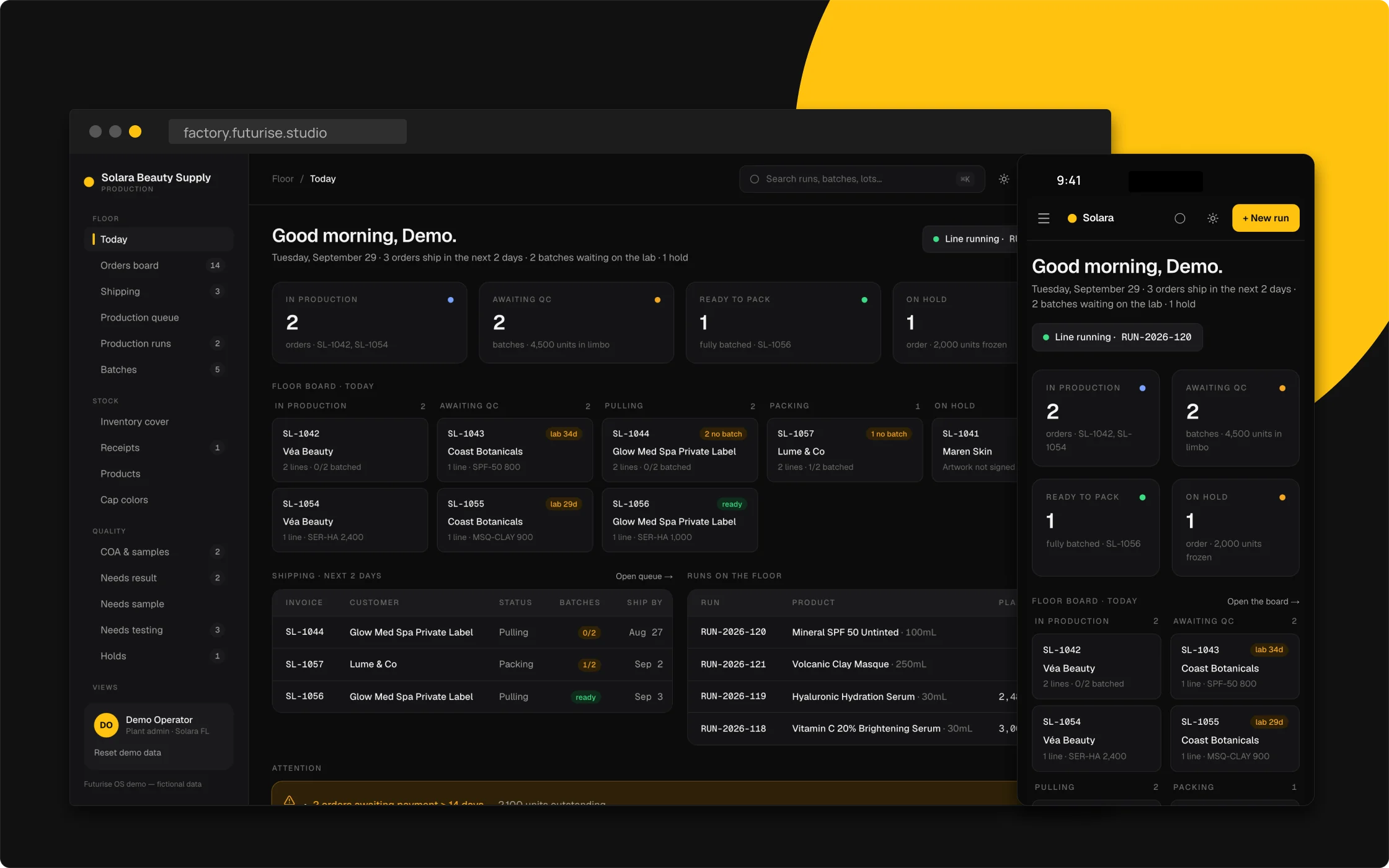
Task: Open SL-1044 Glow Med Spa card
Action: pos(680,450)
